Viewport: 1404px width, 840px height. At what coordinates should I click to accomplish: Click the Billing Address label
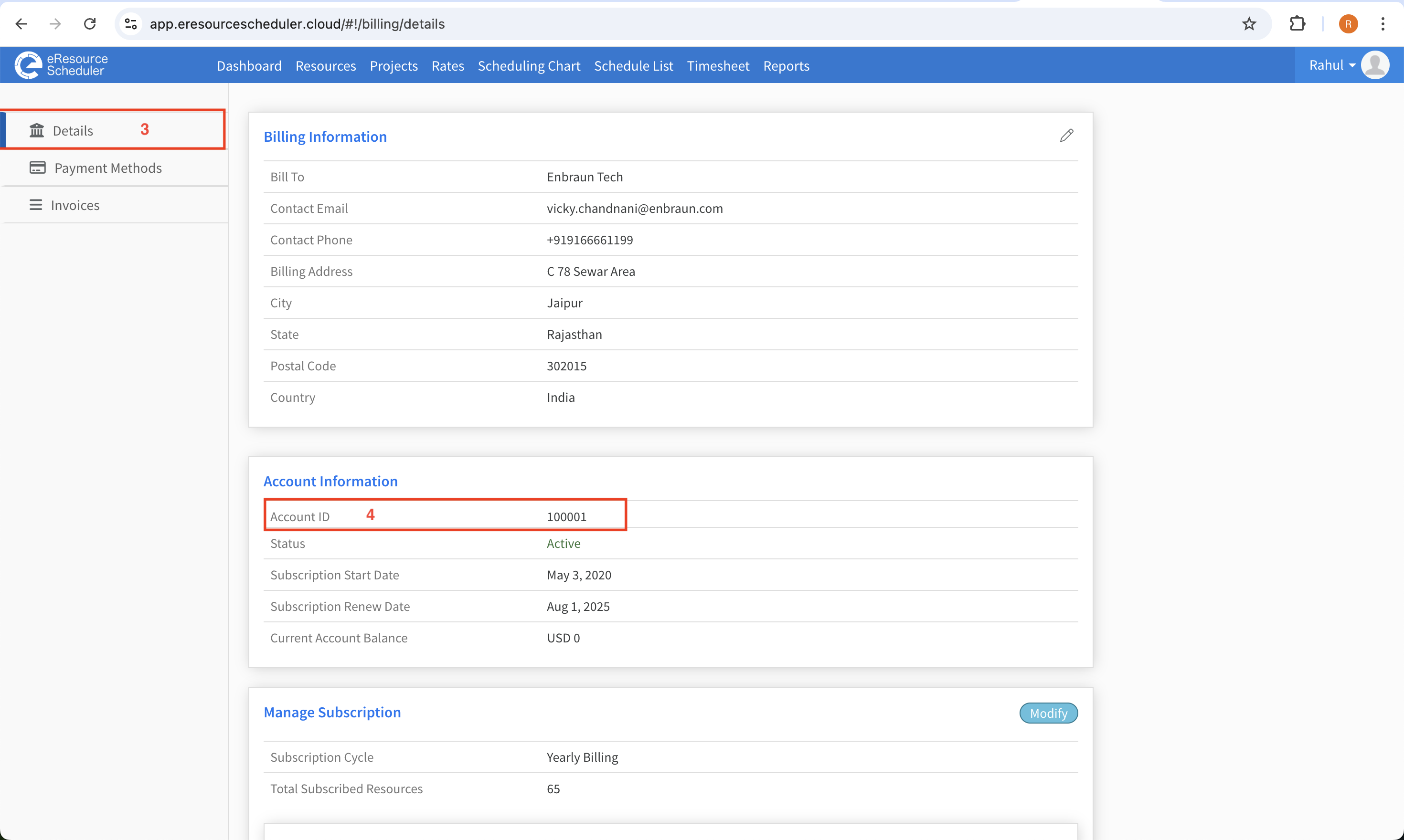(x=311, y=272)
